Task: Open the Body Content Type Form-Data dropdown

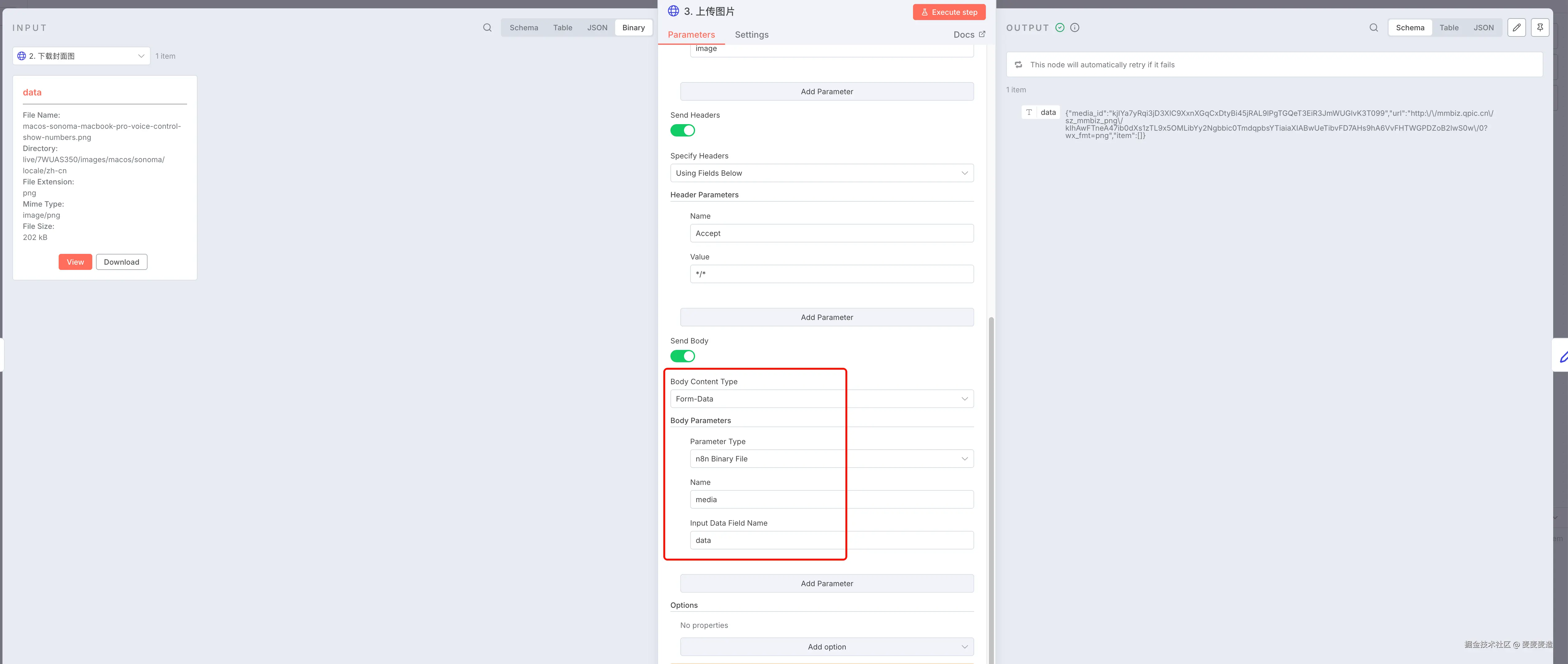Action: tap(821, 399)
